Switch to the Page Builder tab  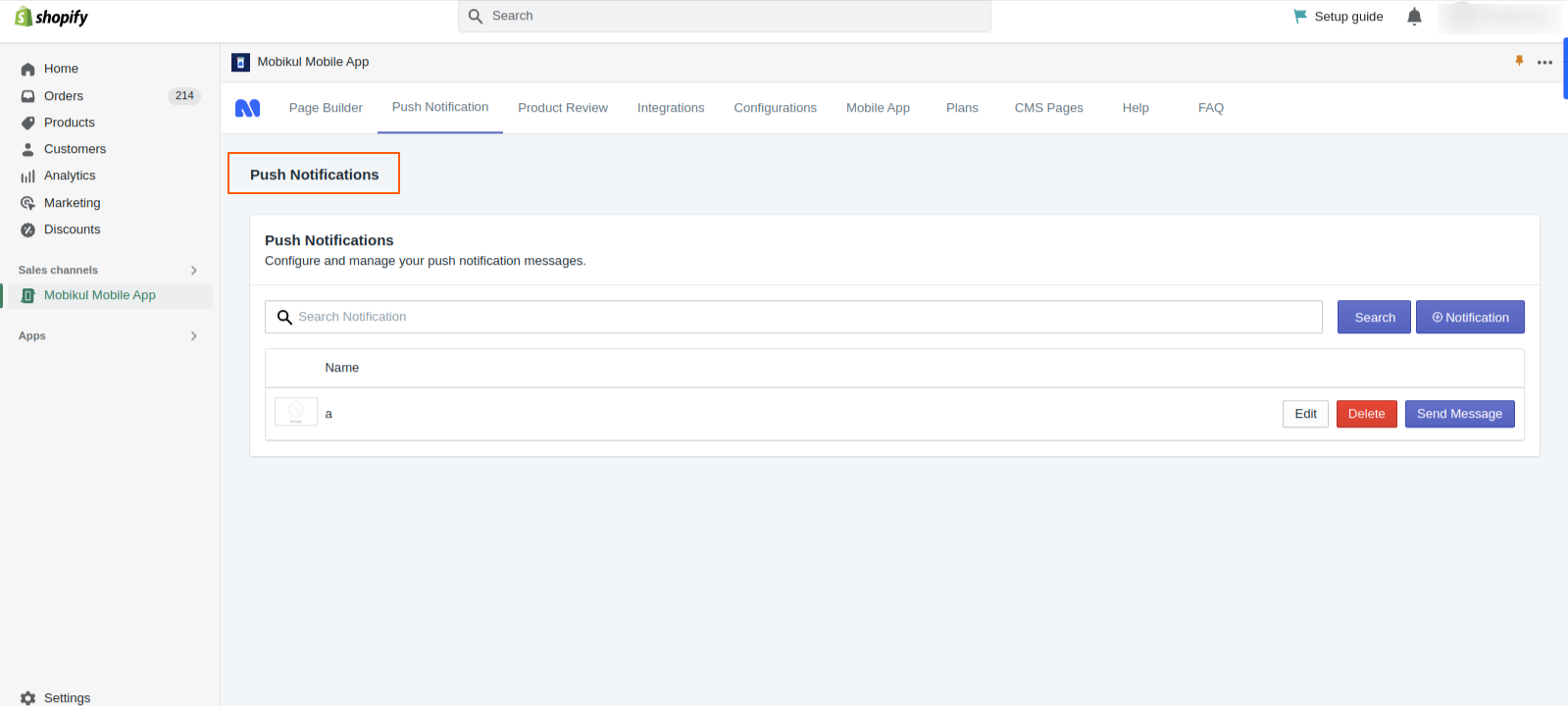tap(326, 108)
